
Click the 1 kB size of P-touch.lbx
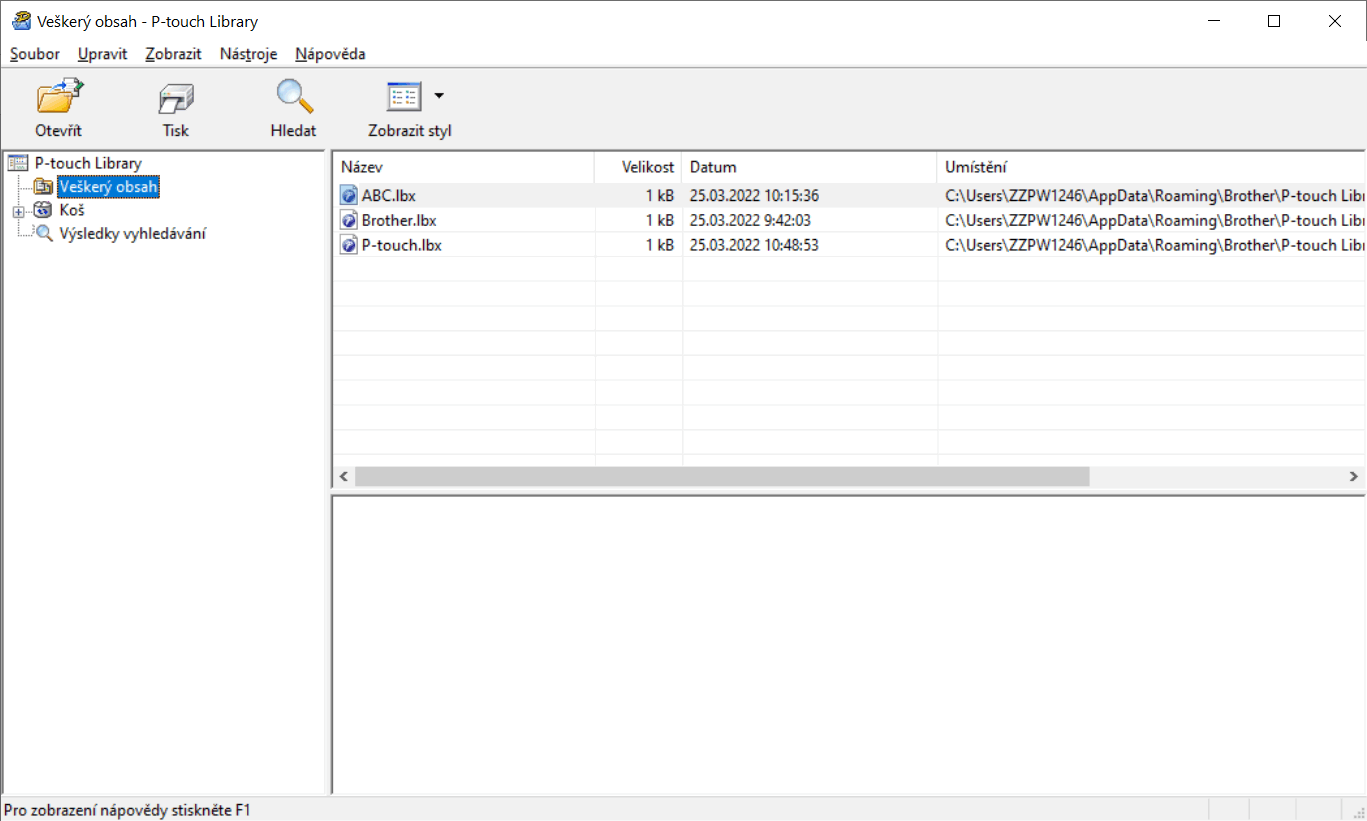(660, 245)
